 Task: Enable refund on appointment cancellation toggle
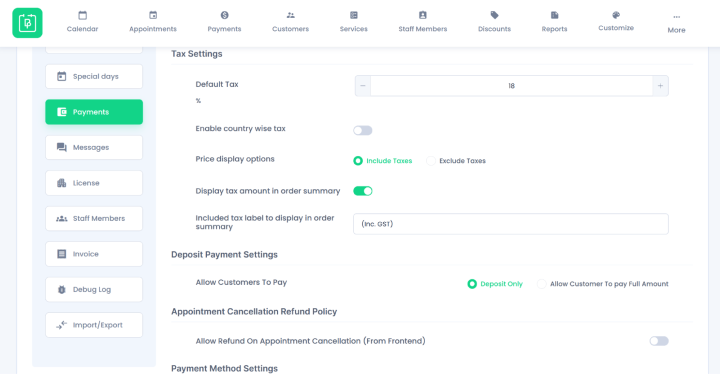click(x=659, y=341)
